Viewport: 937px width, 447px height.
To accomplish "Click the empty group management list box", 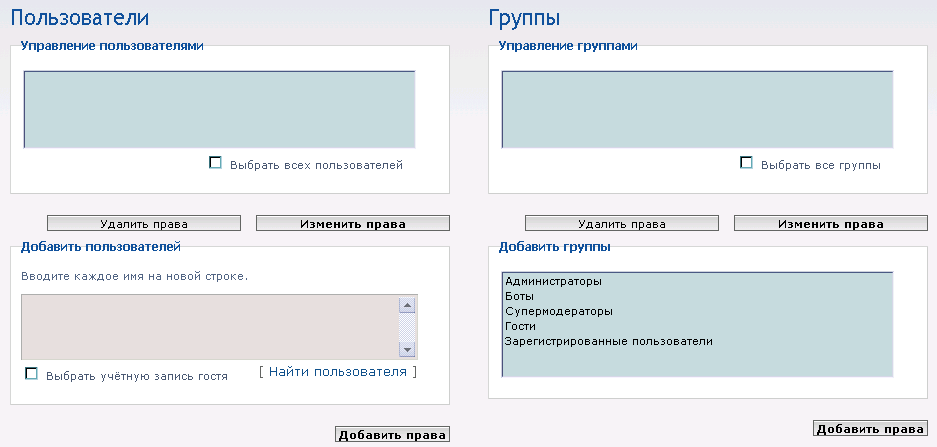I will [x=696, y=109].
